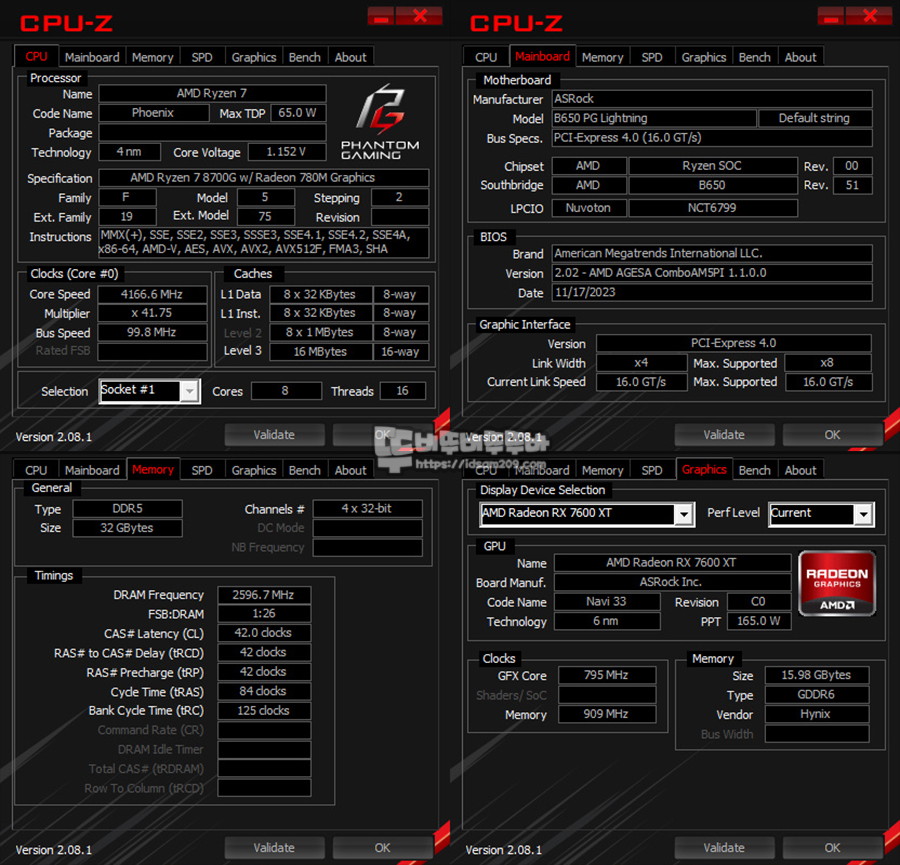
Task: Open Bench tab in the Processor-page window
Action: click(305, 57)
